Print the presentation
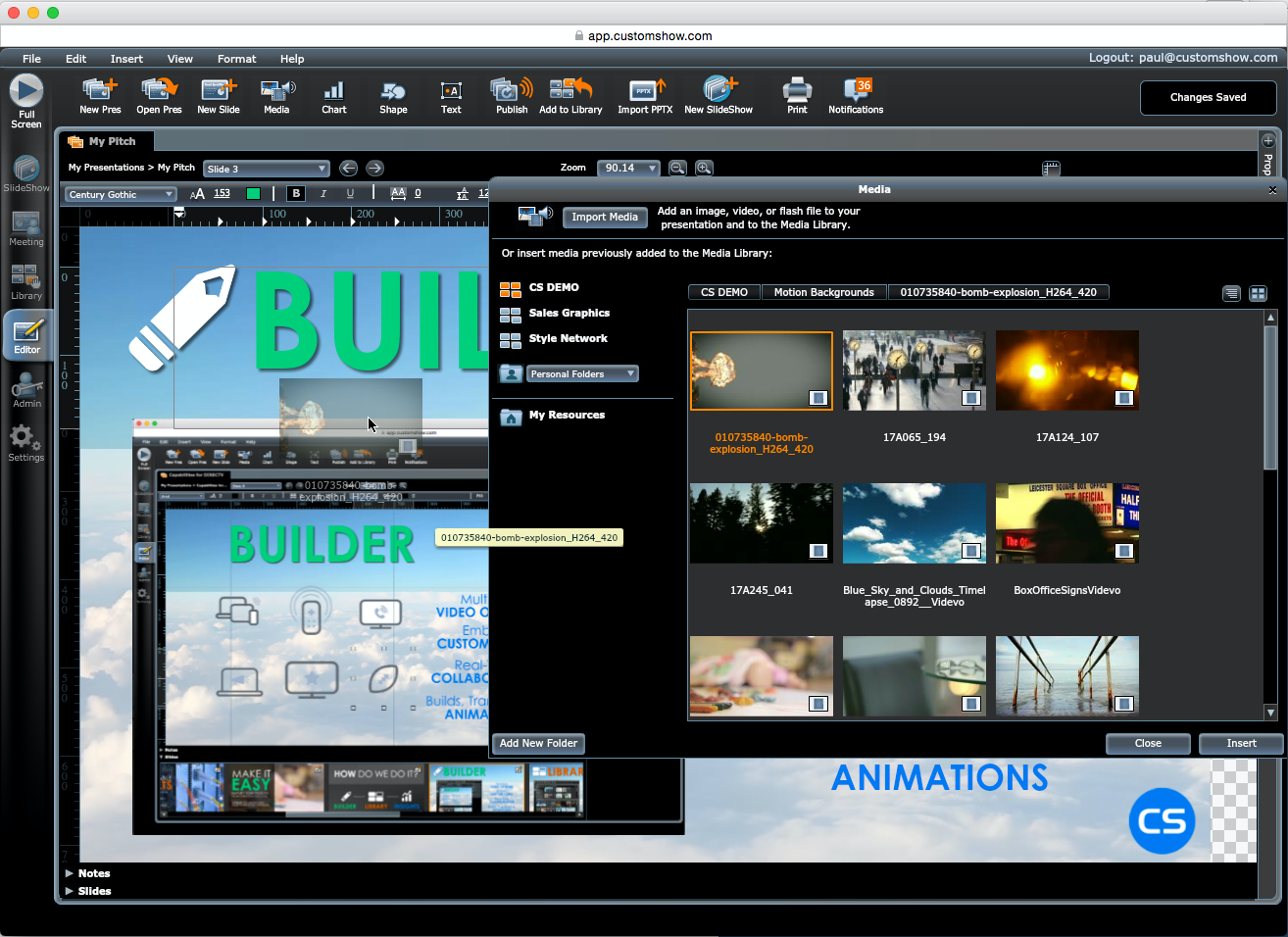The width and height of the screenshot is (1288, 937). pos(797,96)
